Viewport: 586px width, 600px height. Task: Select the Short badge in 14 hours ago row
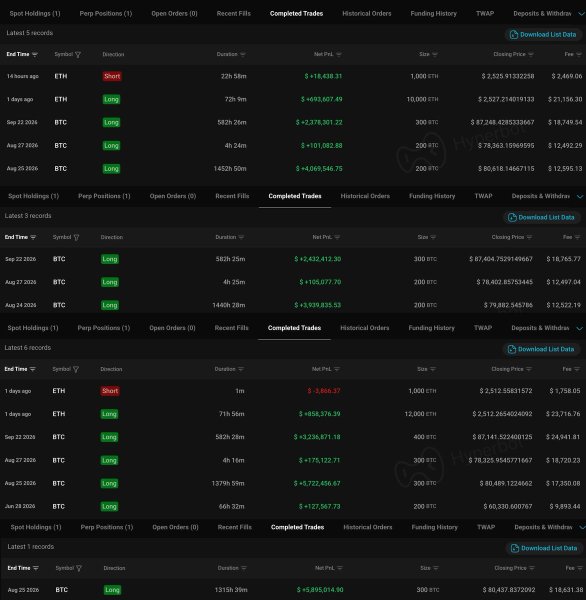tap(112, 76)
